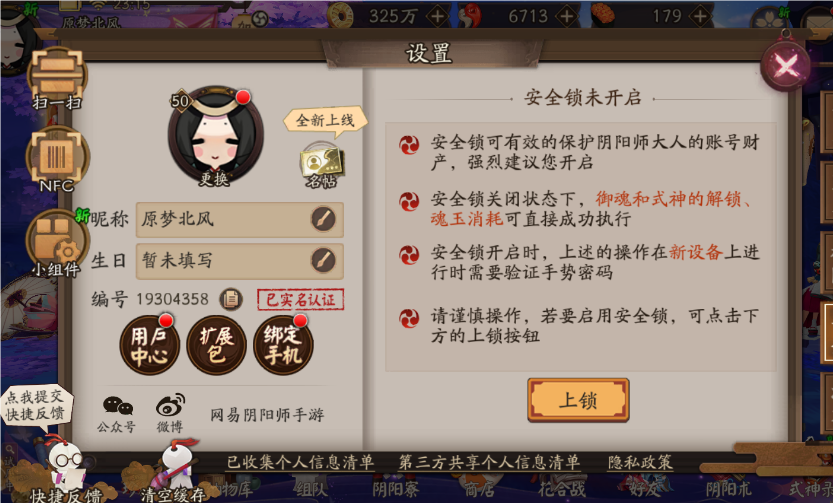This screenshot has height=503, width=833.
Task: Open 用户中心 user center
Action: [149, 345]
